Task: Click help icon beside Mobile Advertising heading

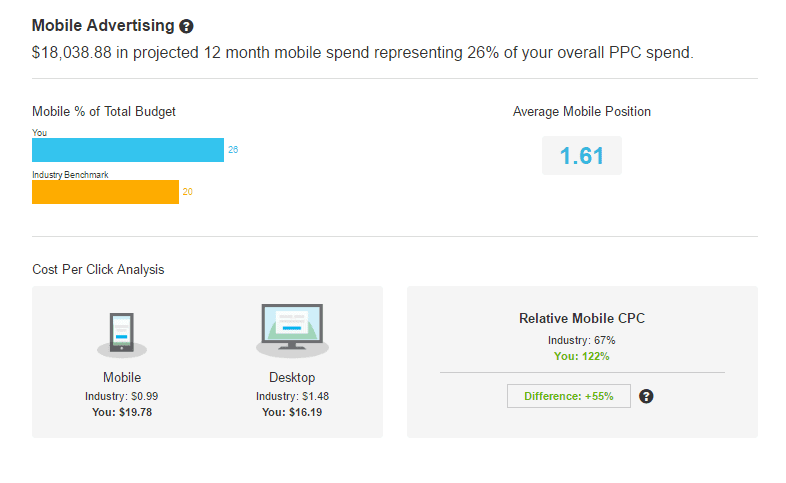Action: [x=186, y=26]
